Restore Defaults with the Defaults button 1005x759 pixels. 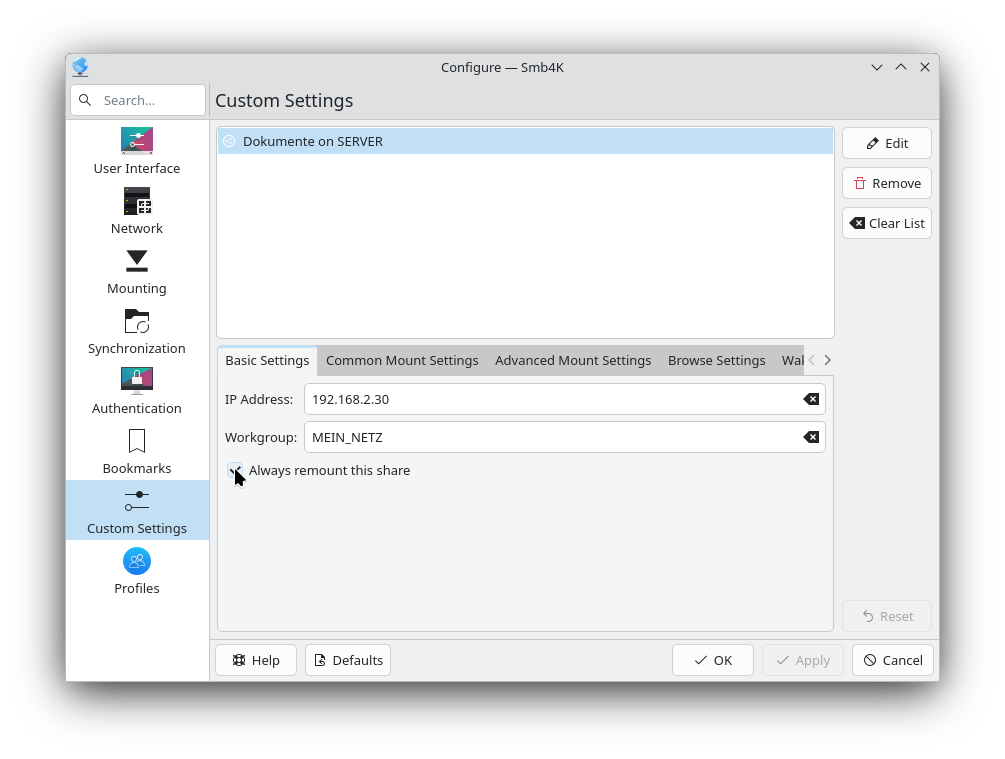click(348, 660)
